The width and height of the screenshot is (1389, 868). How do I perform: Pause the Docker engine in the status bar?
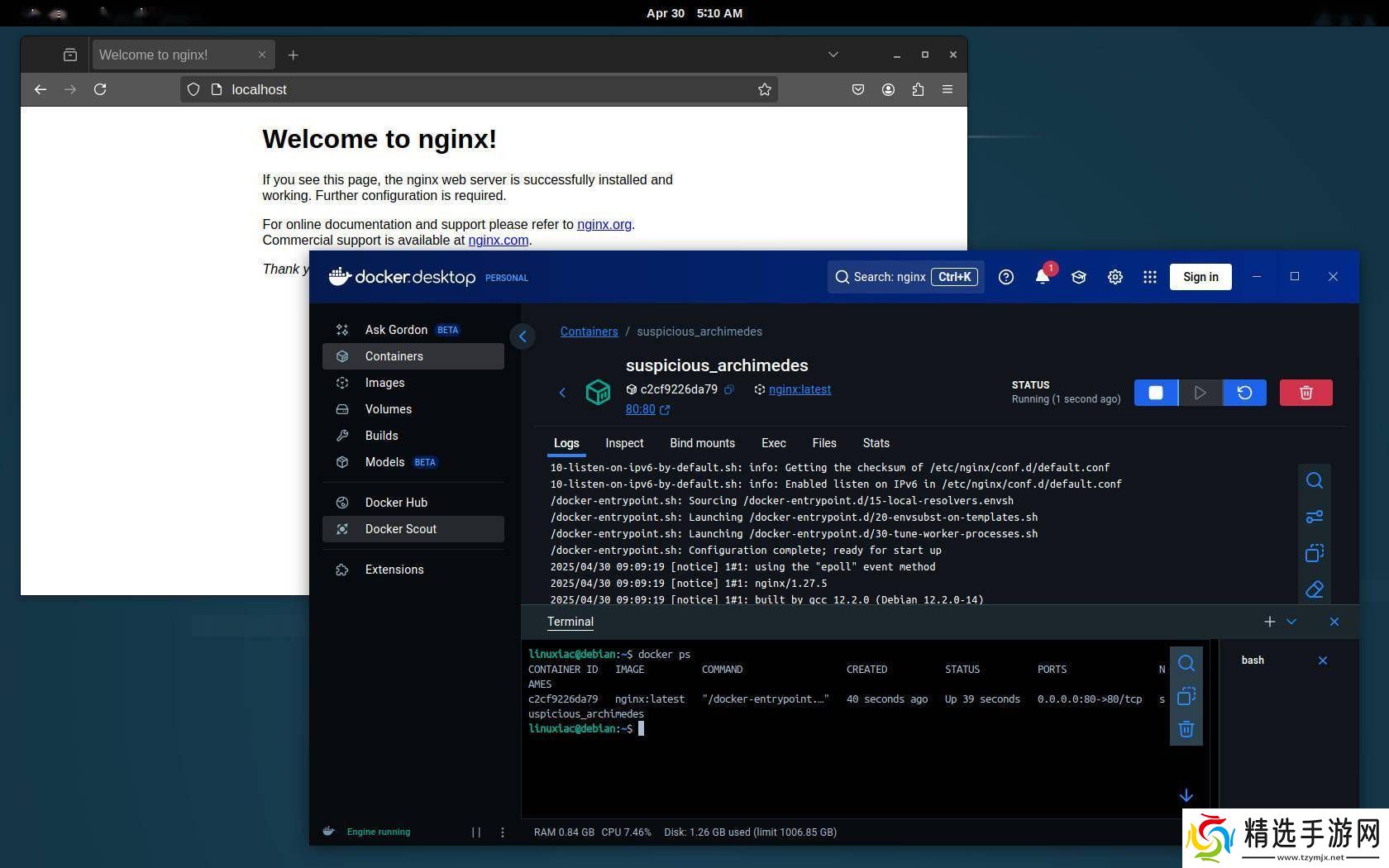tap(476, 832)
